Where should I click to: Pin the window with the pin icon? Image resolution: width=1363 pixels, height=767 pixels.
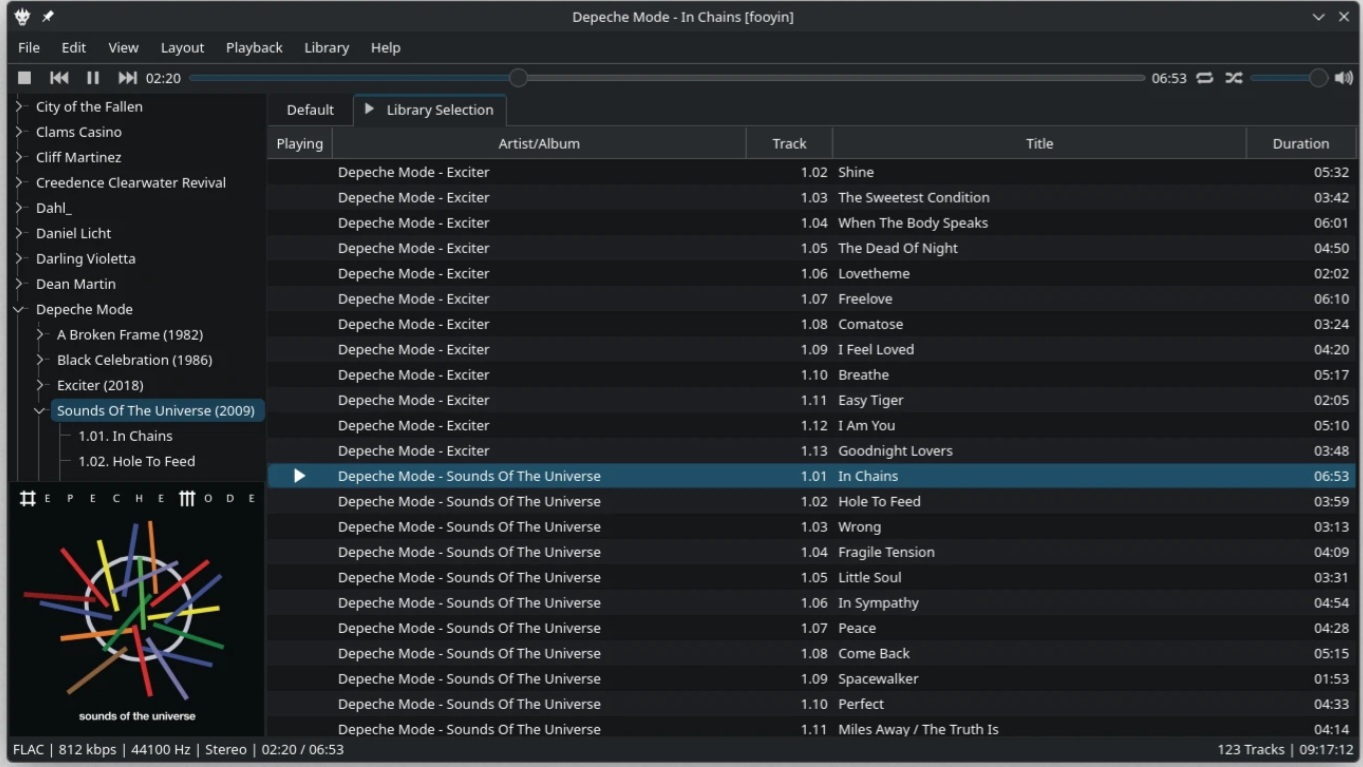click(48, 17)
